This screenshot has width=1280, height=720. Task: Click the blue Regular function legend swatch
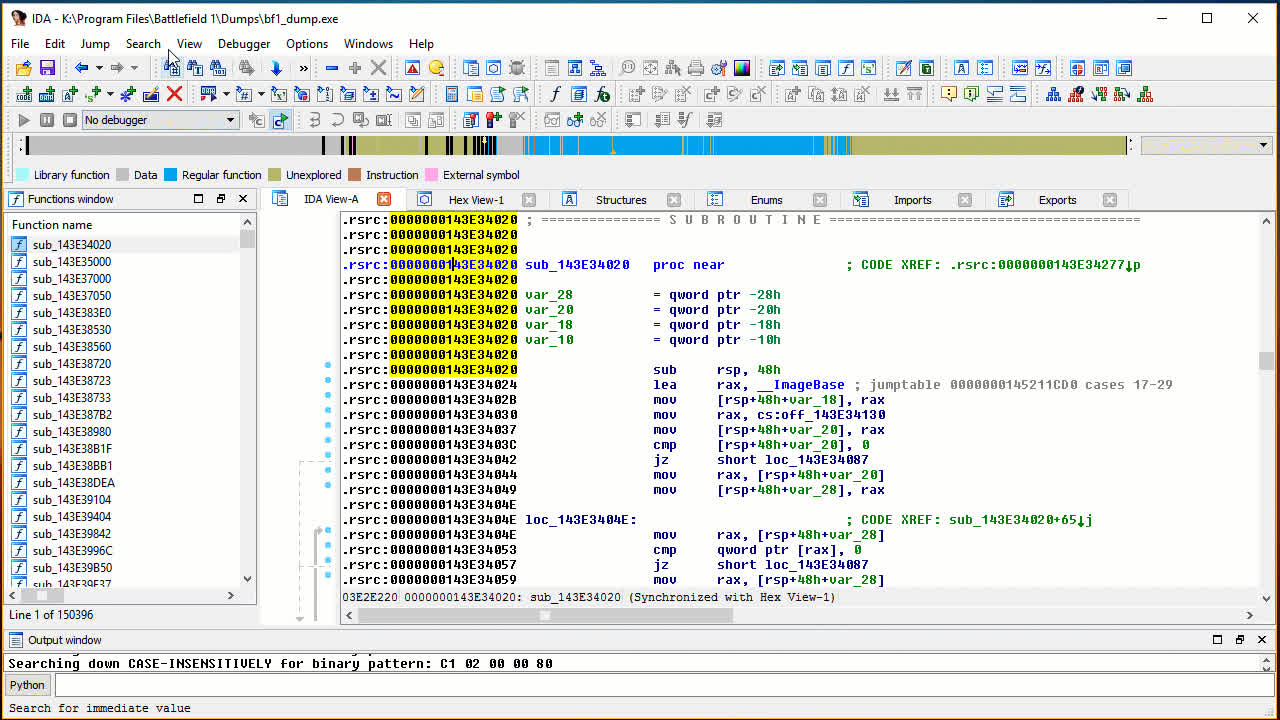[x=171, y=175]
